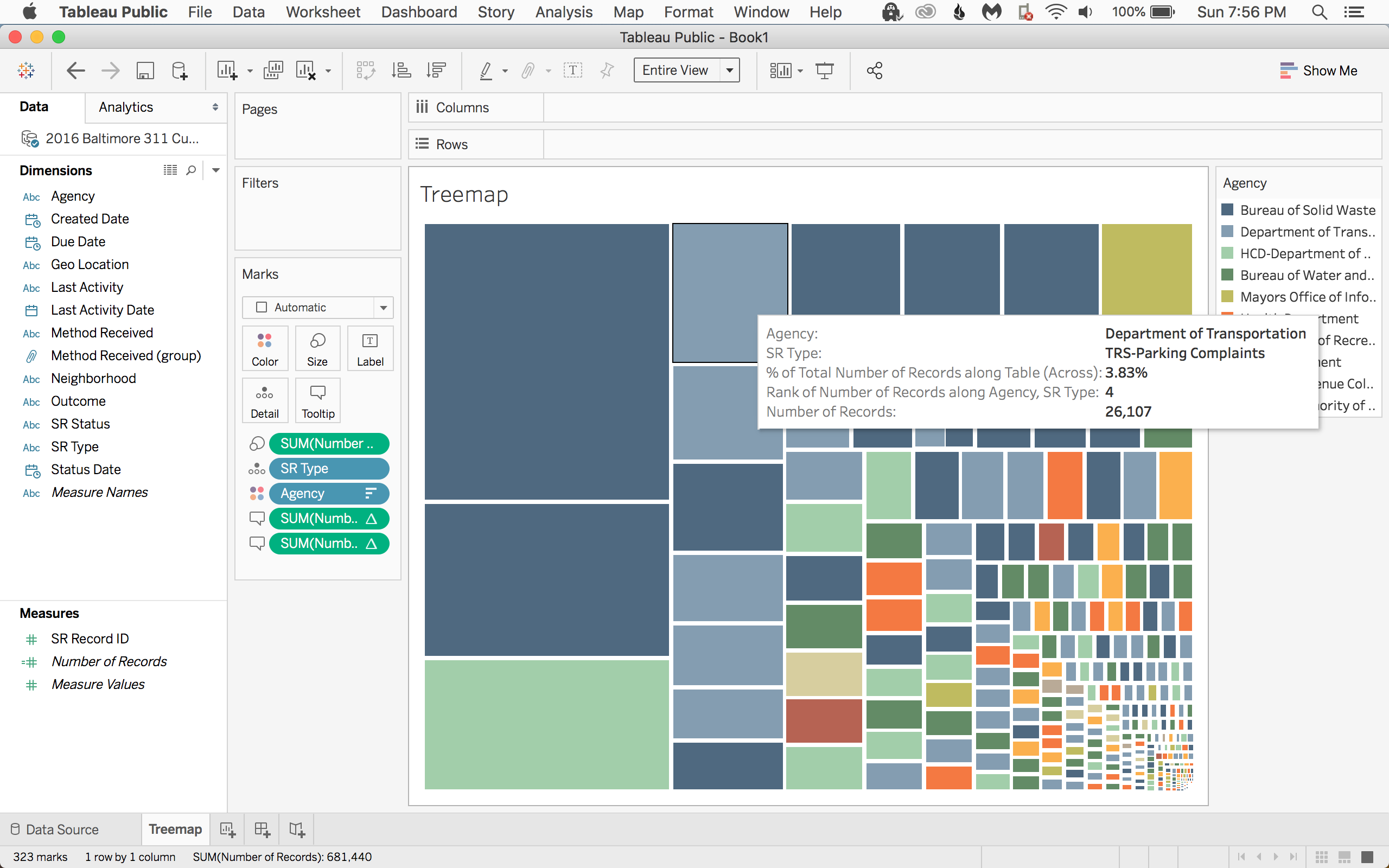1389x868 pixels.
Task: Click the Tableau logo start page icon
Action: 27,71
